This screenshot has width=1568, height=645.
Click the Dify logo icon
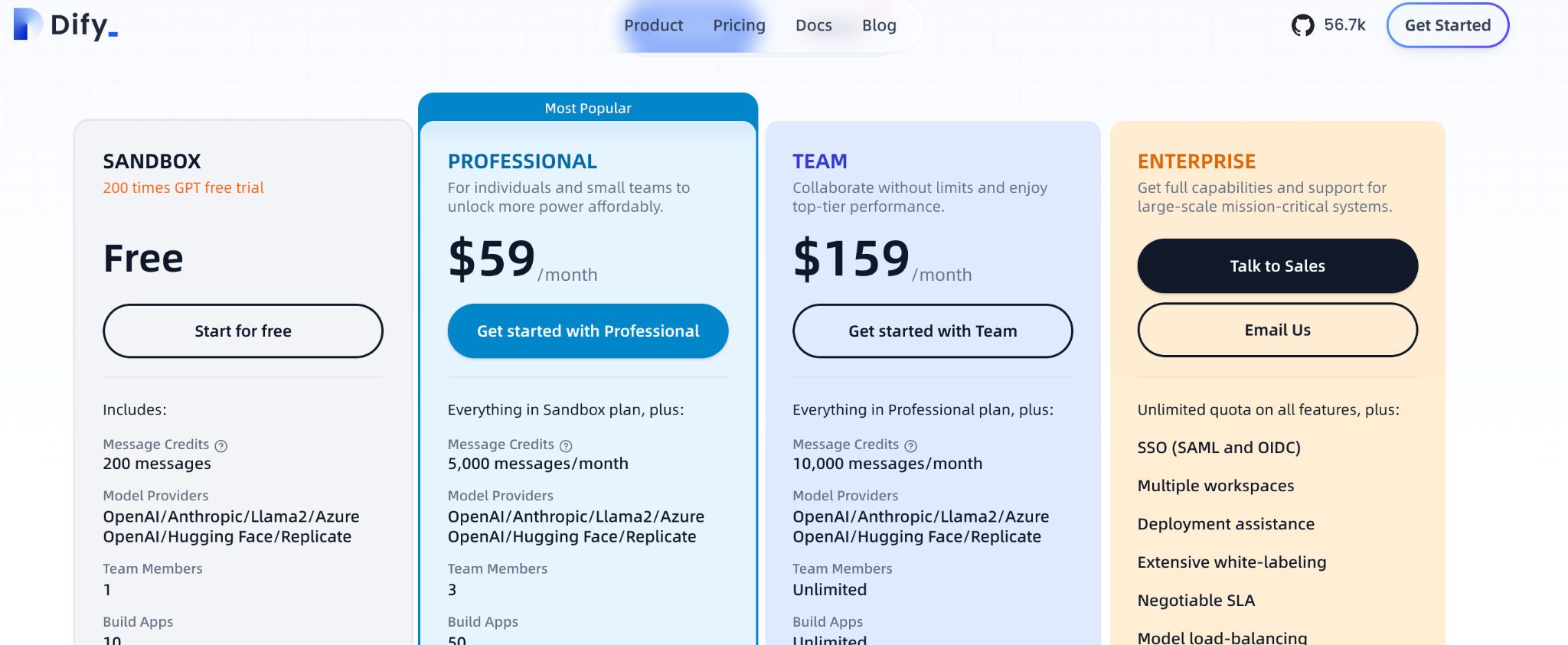[27, 24]
